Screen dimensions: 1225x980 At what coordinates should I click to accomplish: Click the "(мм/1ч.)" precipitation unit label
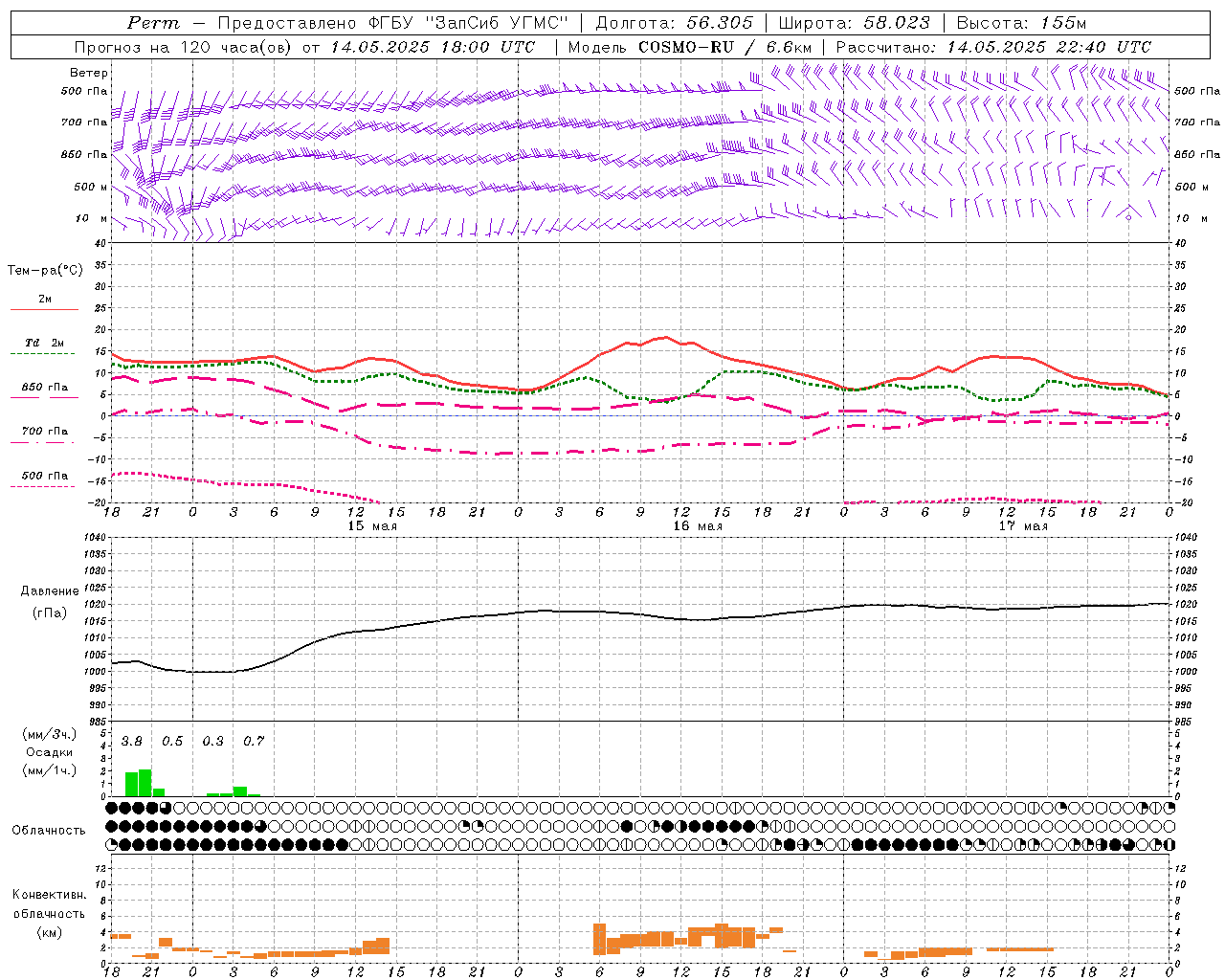coord(50,770)
